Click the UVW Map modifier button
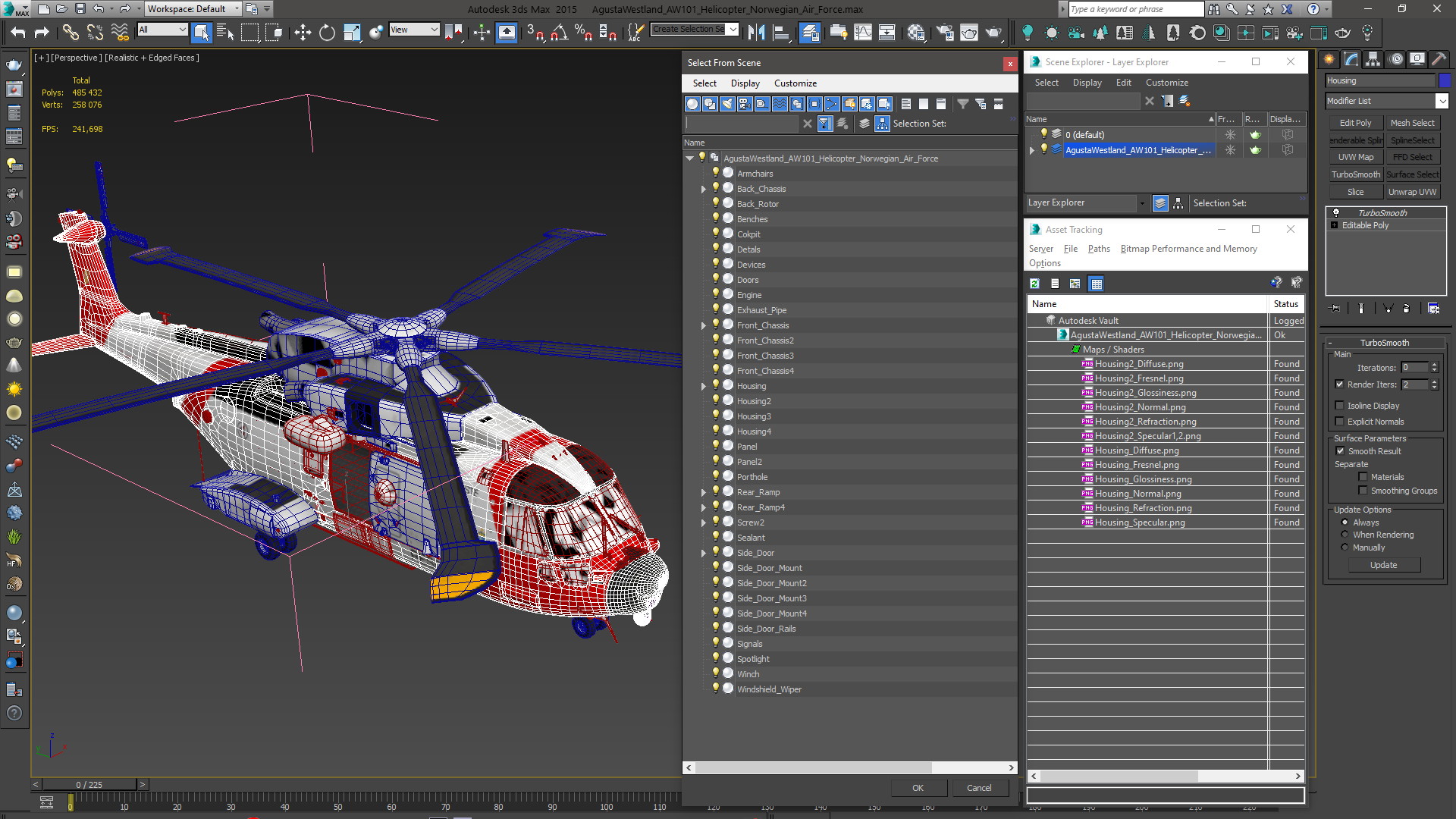 tap(1355, 157)
